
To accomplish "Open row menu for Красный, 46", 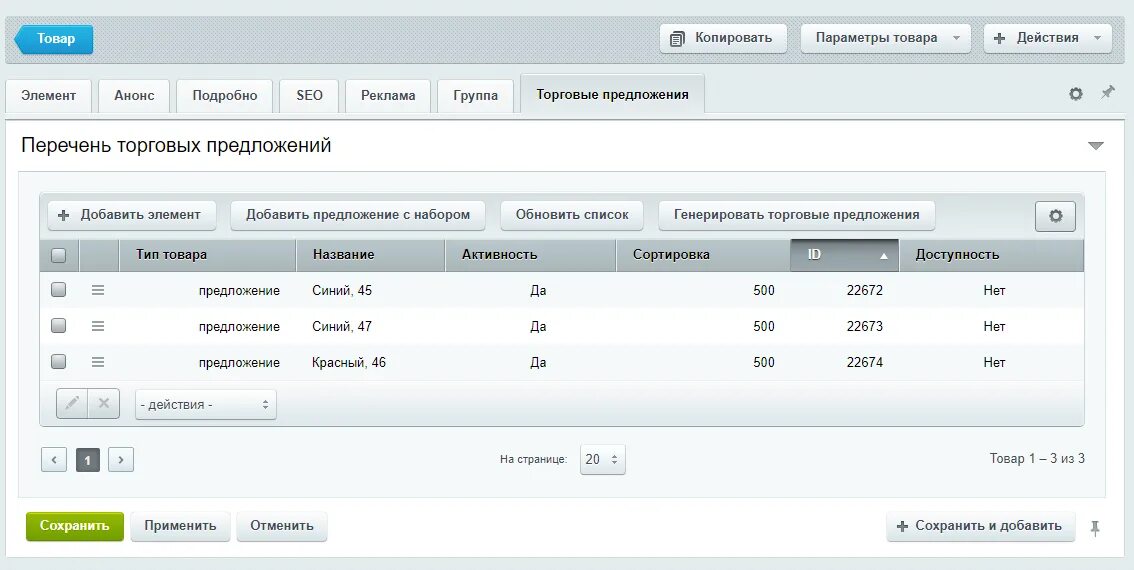I will point(98,362).
